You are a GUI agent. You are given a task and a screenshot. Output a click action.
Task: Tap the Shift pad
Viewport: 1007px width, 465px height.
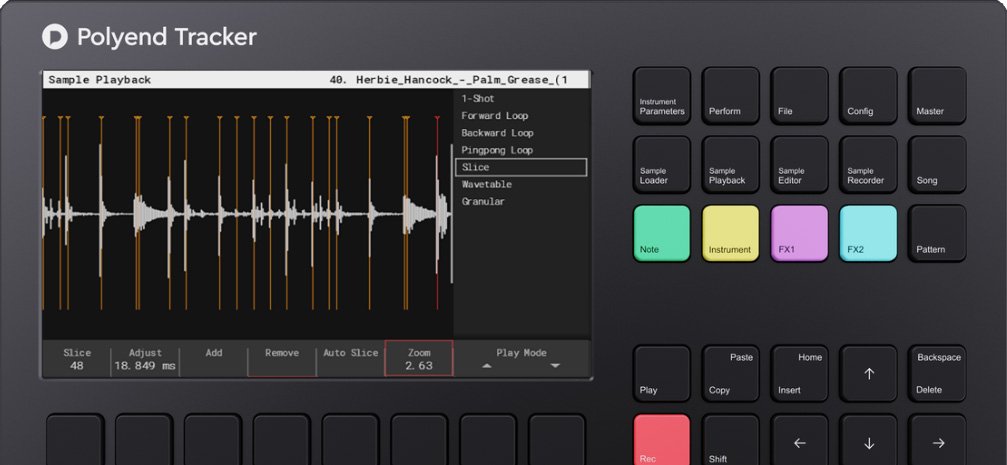[731, 440]
